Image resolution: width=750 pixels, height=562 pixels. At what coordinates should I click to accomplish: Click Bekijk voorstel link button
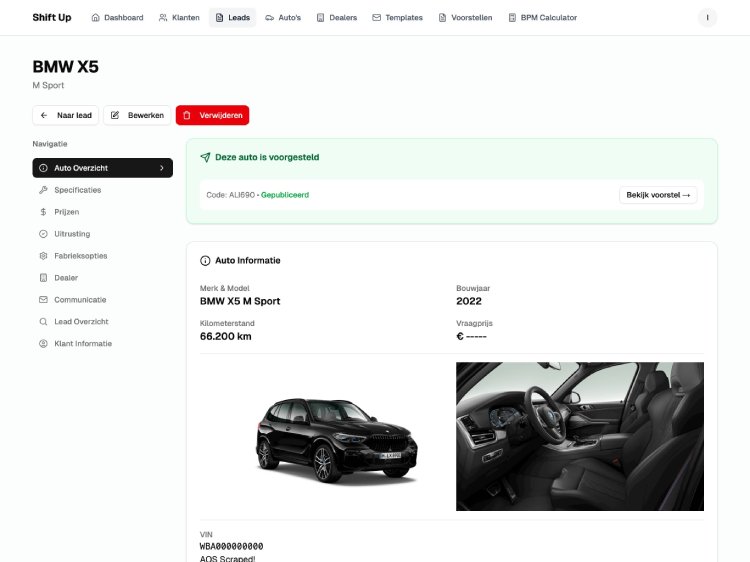[x=659, y=195]
